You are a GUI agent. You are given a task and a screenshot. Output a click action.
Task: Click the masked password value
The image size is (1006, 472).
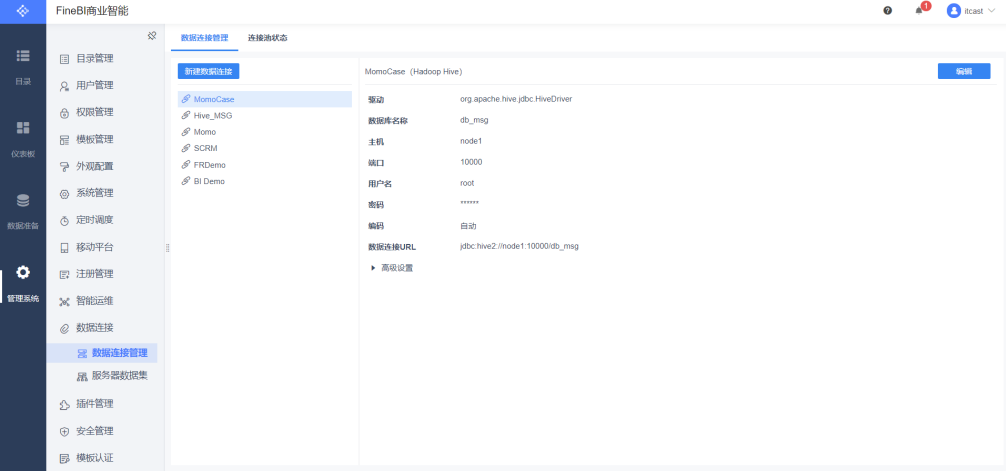(469, 204)
